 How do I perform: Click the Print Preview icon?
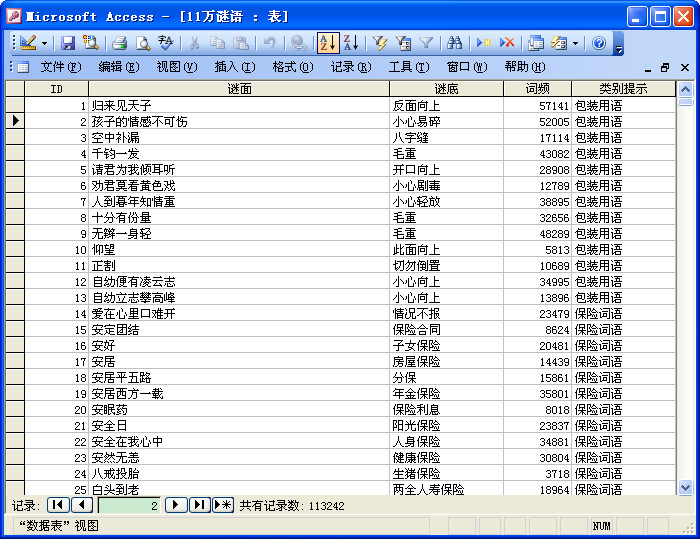pos(143,43)
